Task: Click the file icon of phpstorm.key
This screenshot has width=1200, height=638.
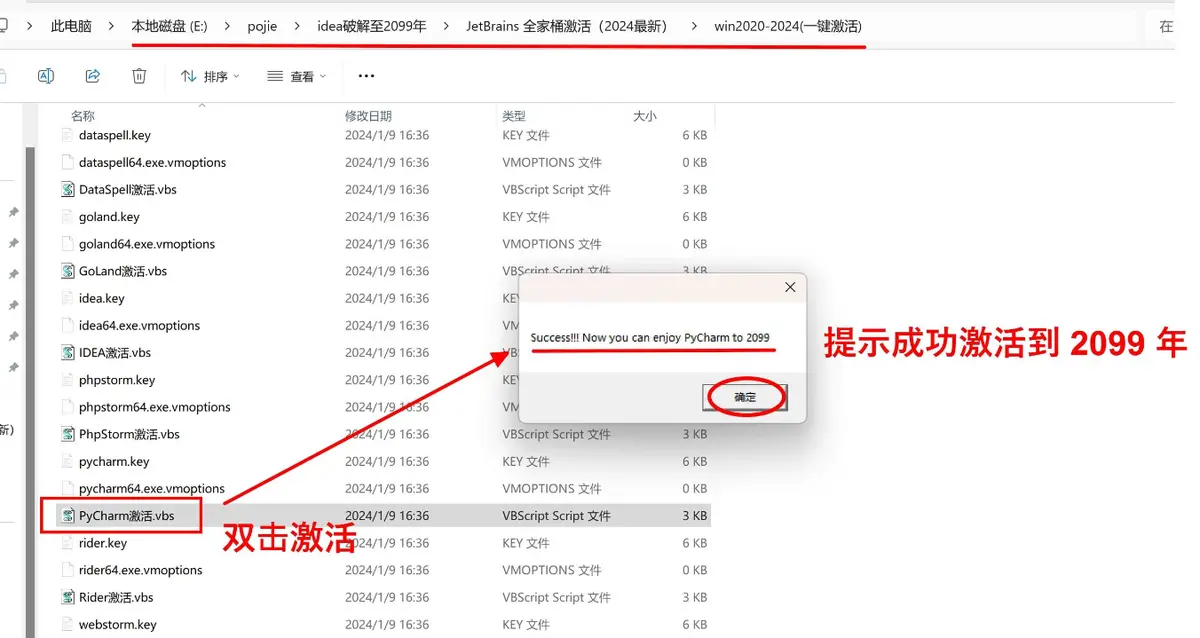Action: (68, 380)
